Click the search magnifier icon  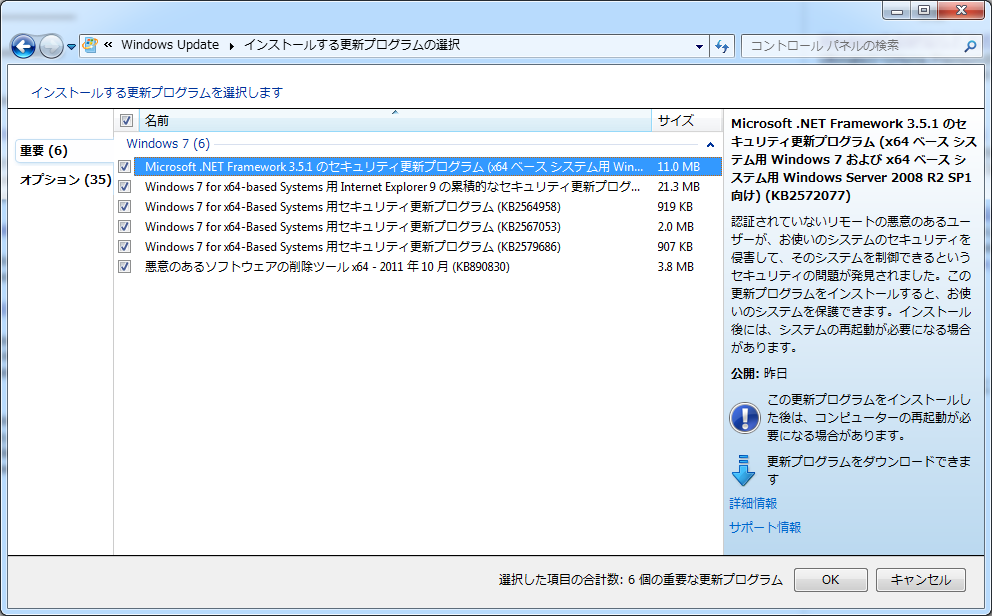pos(969,46)
